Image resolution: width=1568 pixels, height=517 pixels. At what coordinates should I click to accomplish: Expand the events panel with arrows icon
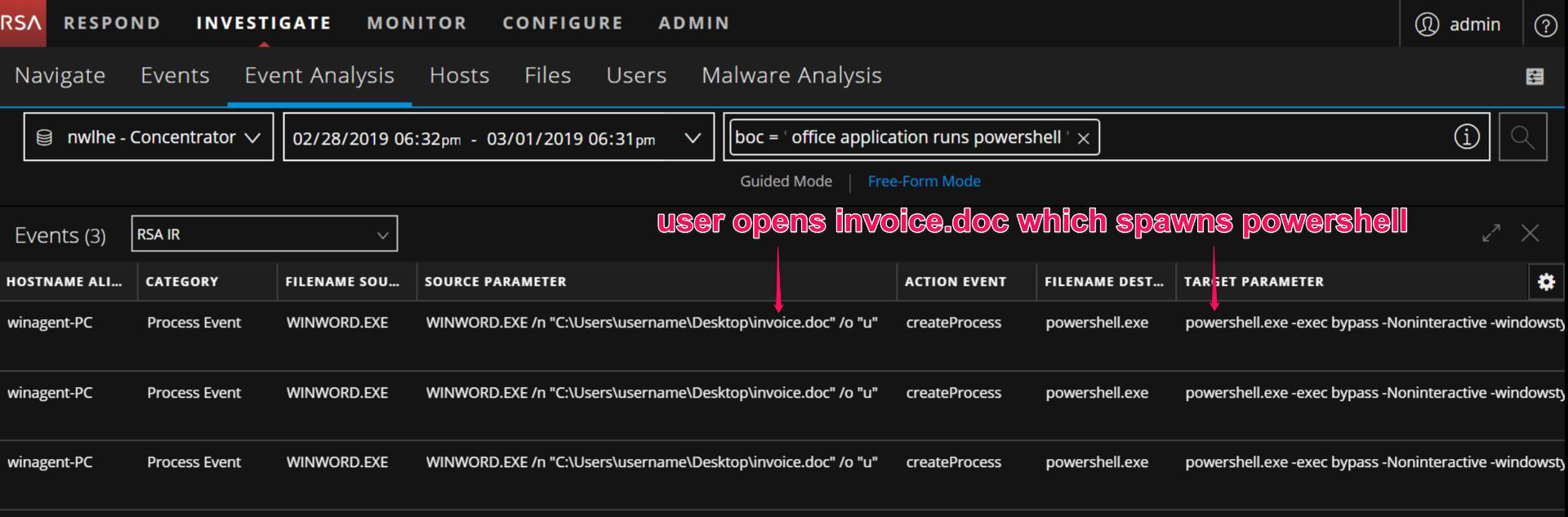pyautogui.click(x=1491, y=234)
